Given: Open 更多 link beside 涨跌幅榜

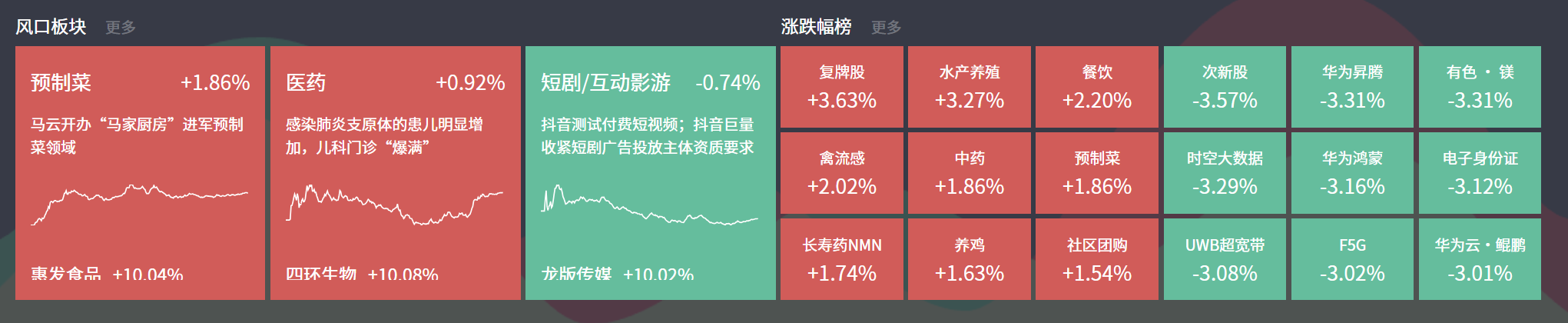Looking at the screenshot, I should (x=886, y=27).
